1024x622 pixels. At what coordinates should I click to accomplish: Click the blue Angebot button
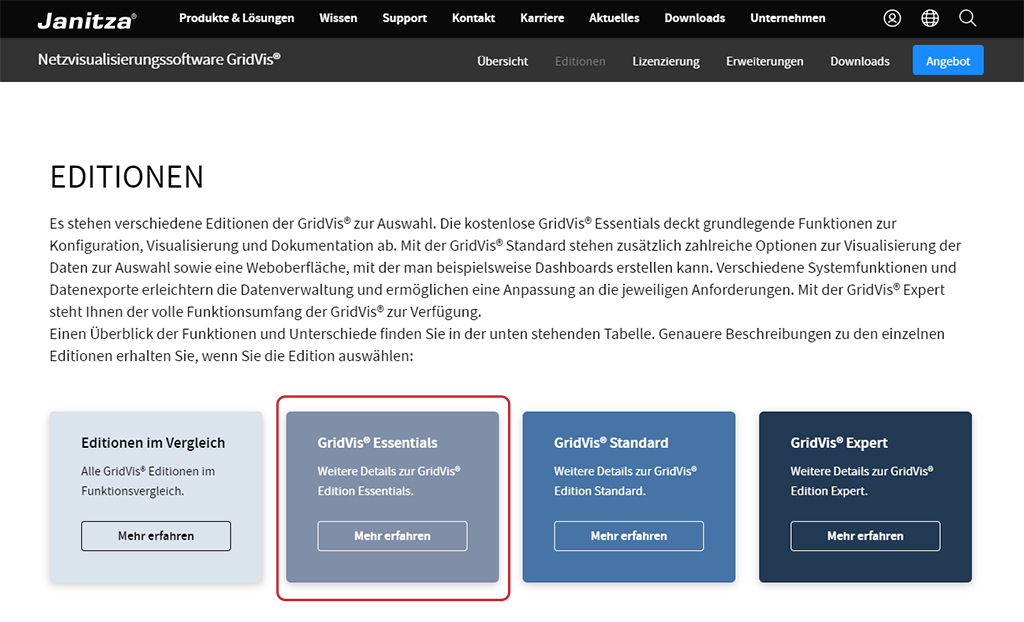[948, 60]
